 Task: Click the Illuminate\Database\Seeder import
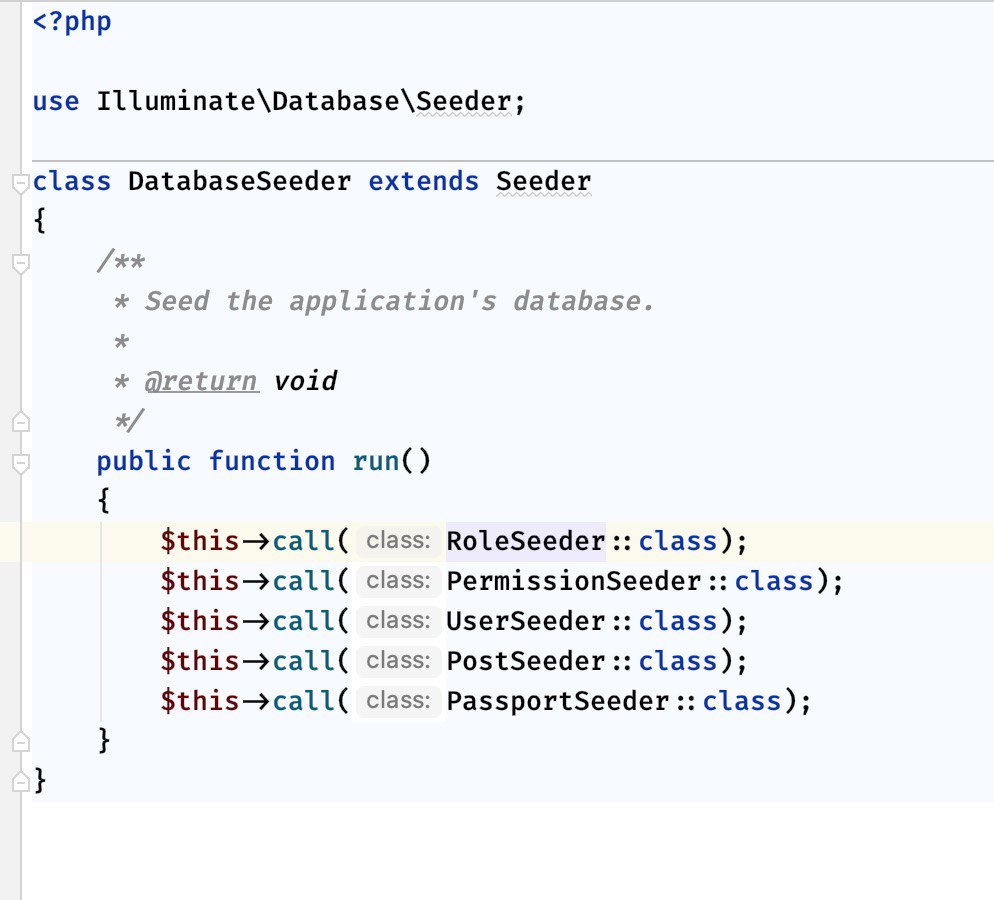304,102
